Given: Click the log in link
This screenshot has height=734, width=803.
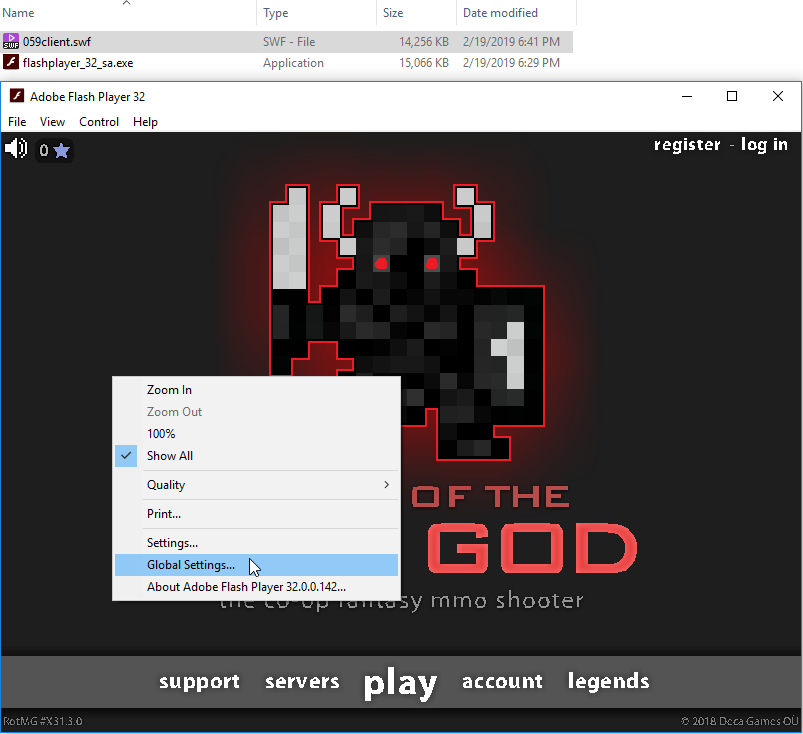Looking at the screenshot, I should point(764,145).
